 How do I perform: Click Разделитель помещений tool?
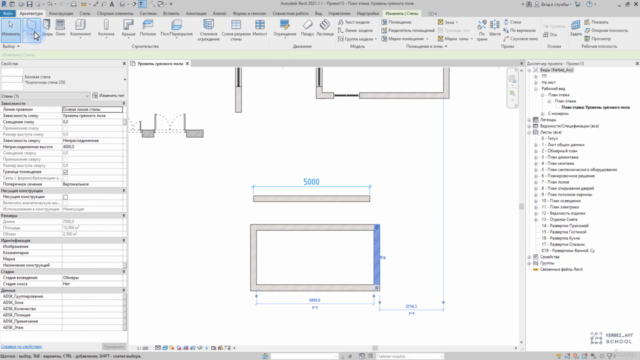[408, 30]
